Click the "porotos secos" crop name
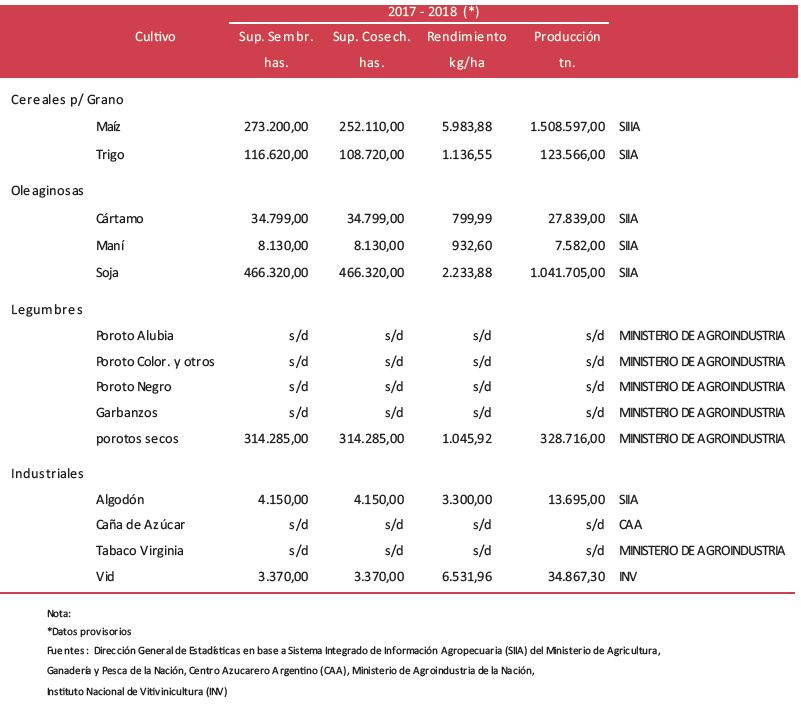801x713 pixels. (137, 439)
